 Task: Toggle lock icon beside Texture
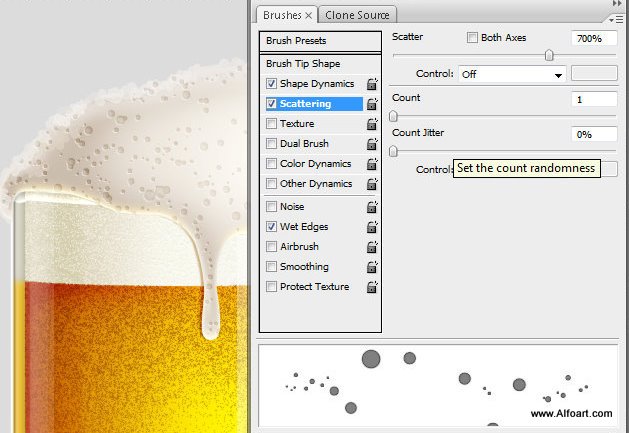(x=372, y=124)
